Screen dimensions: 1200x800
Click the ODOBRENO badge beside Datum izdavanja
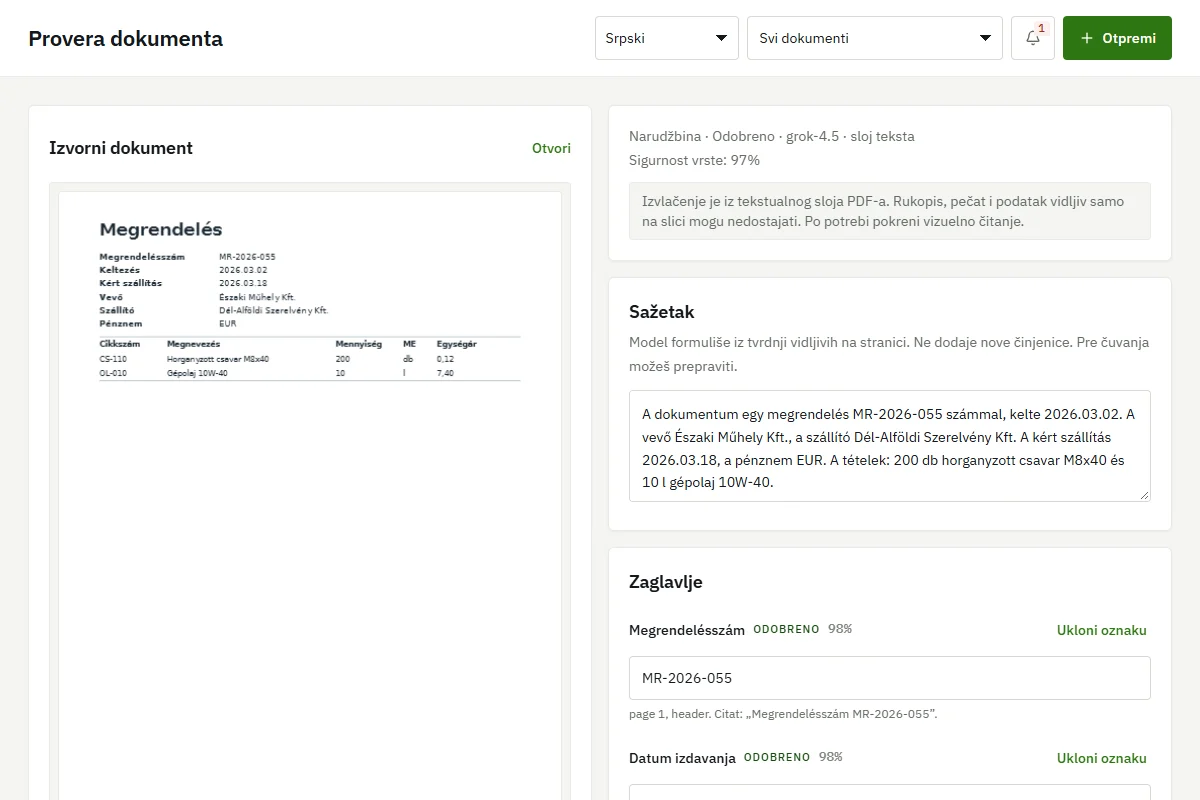coord(777,757)
